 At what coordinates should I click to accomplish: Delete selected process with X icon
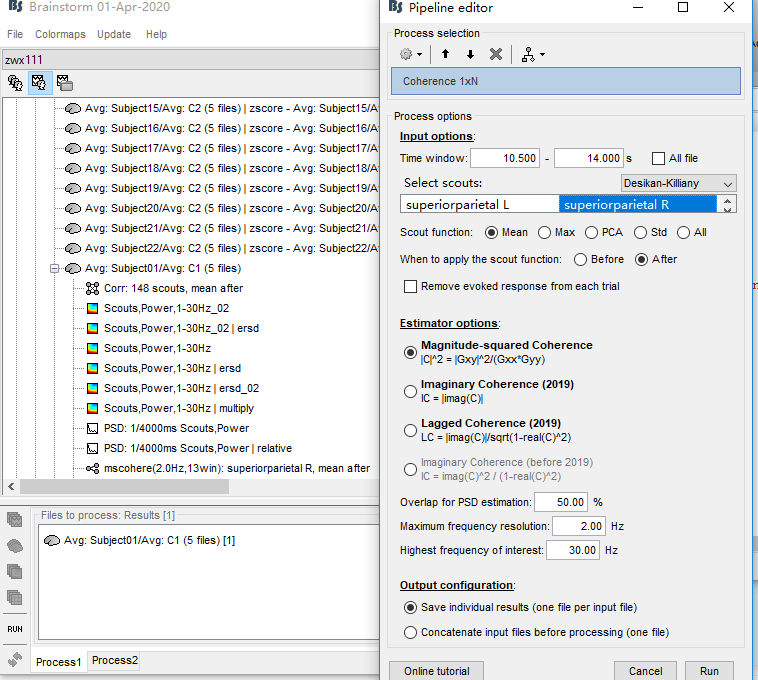[496, 54]
